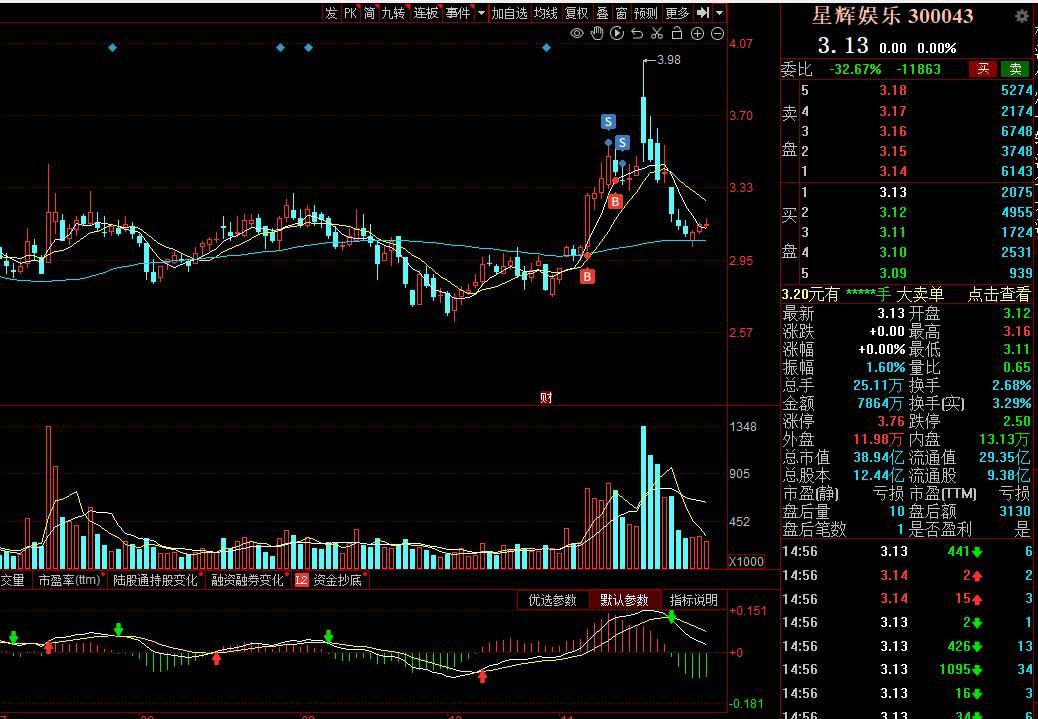Click the upper S sell marker

click(608, 121)
